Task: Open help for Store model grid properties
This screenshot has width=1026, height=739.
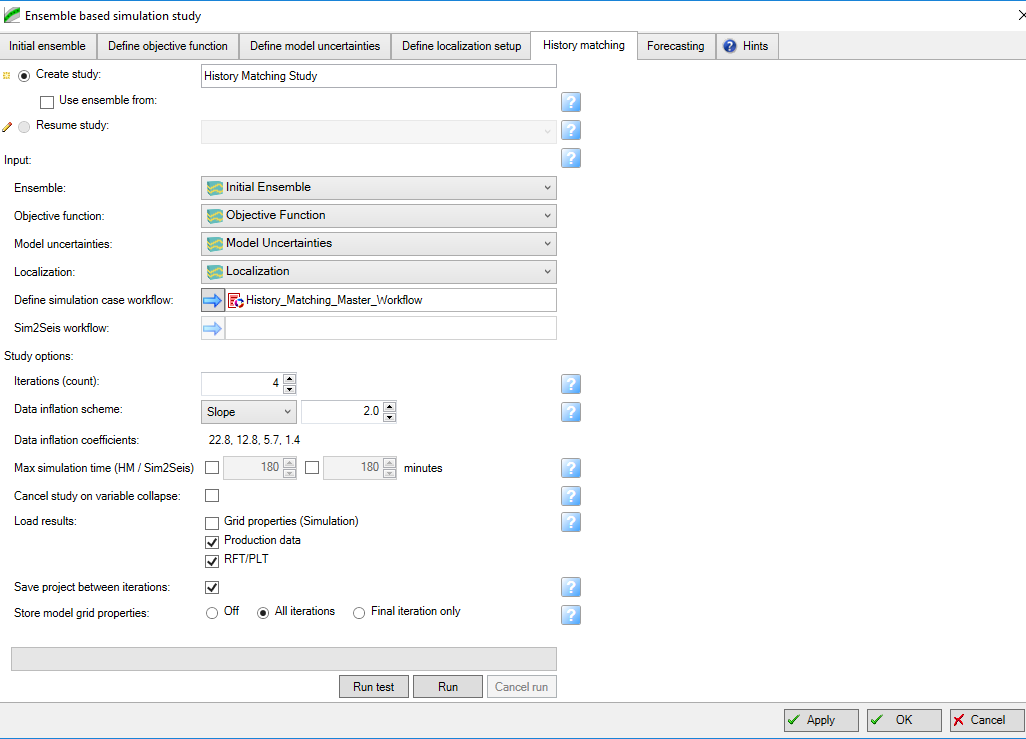Action: tap(571, 615)
